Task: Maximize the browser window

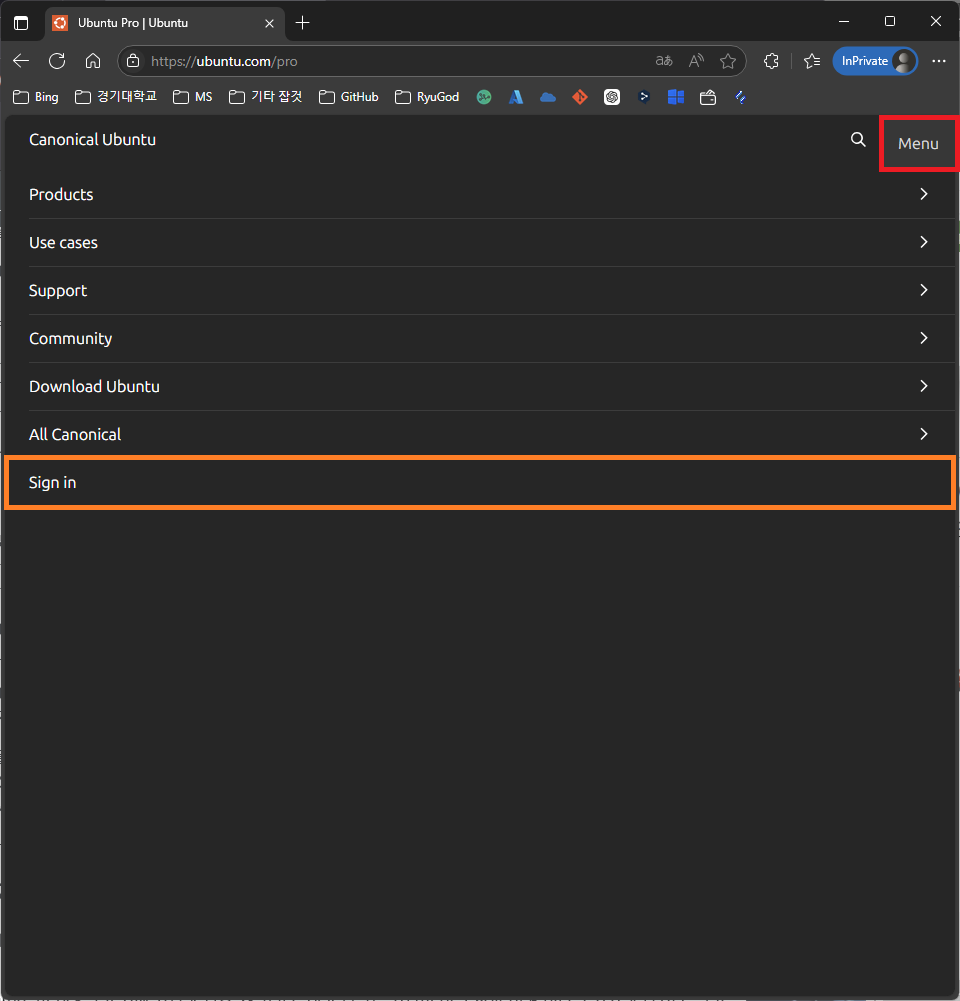Action: coord(890,22)
